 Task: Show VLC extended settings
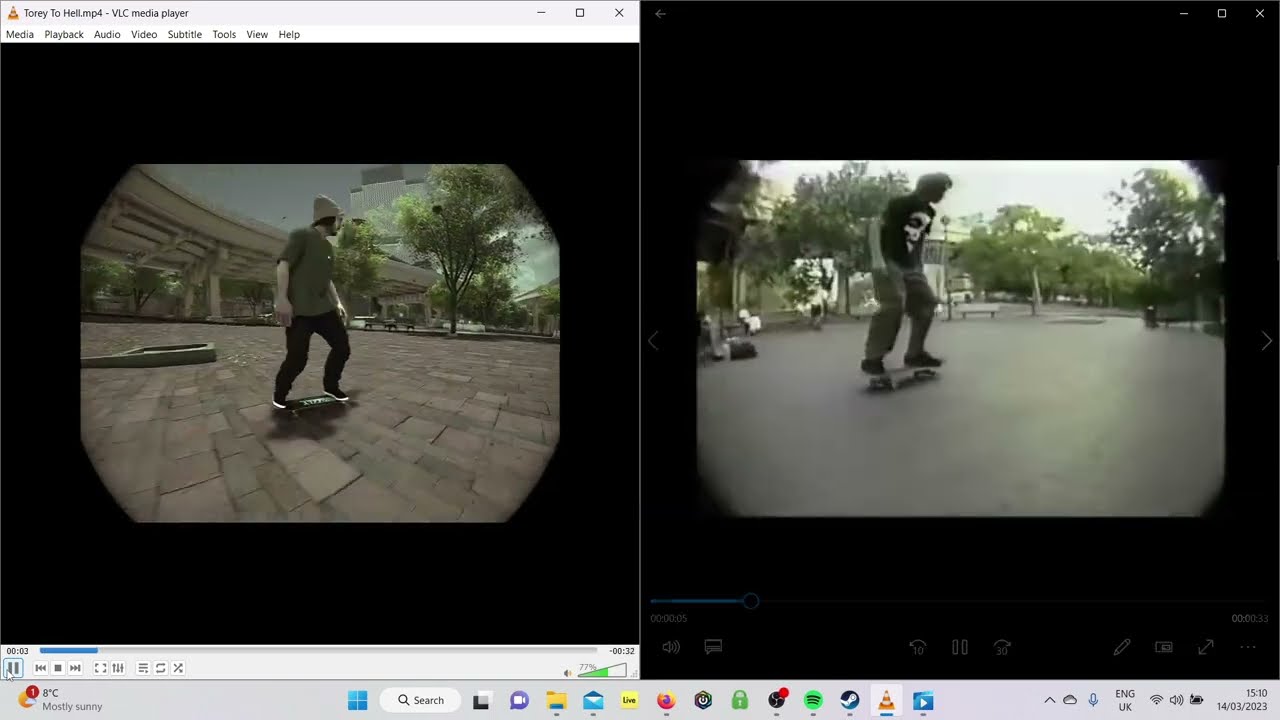tap(118, 668)
